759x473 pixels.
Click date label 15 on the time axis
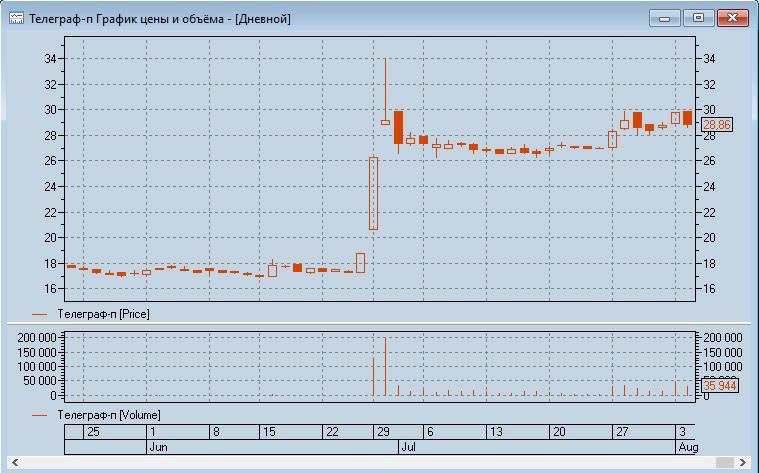pos(269,432)
